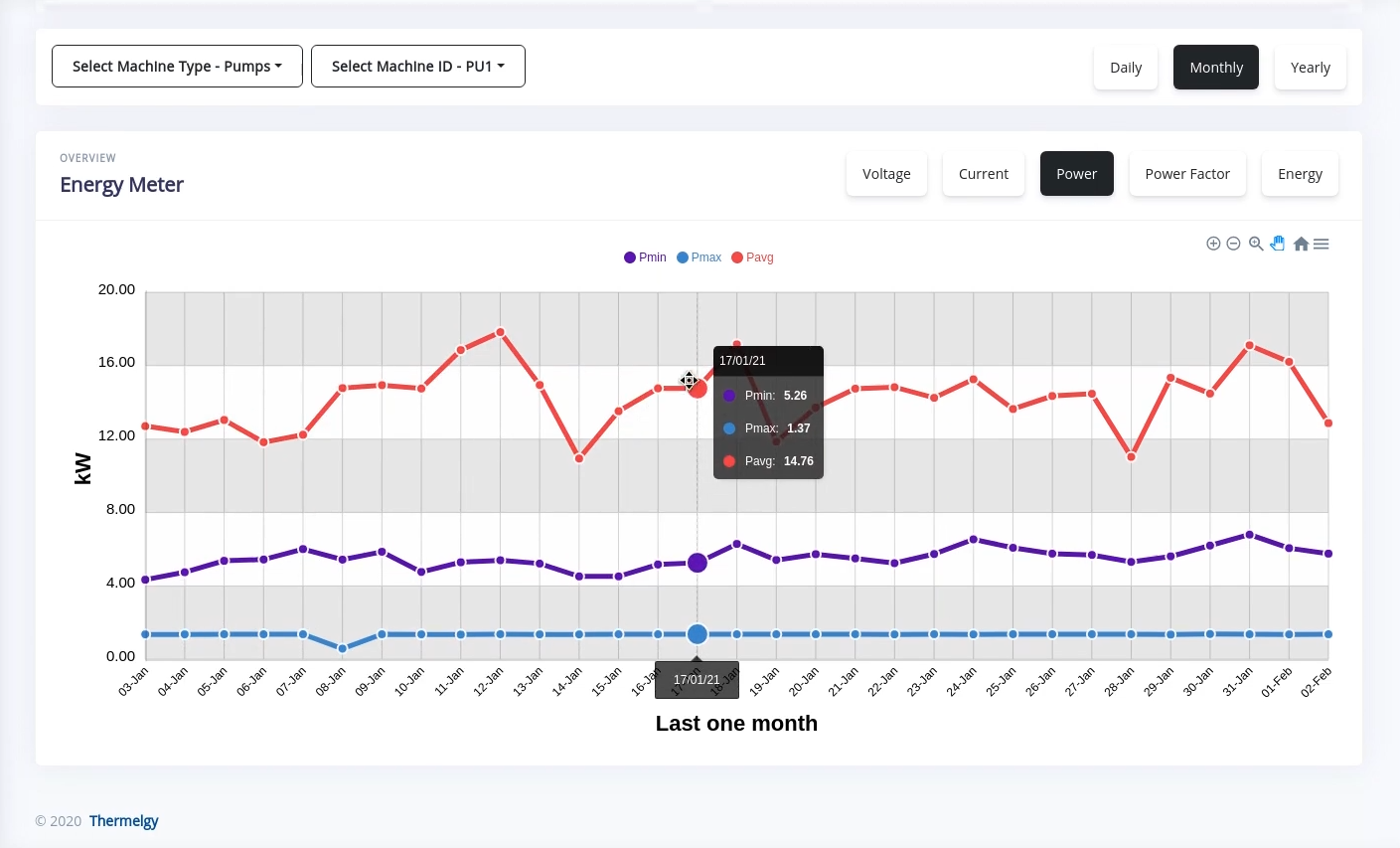
Task: Show the Current chart
Action: [983, 174]
